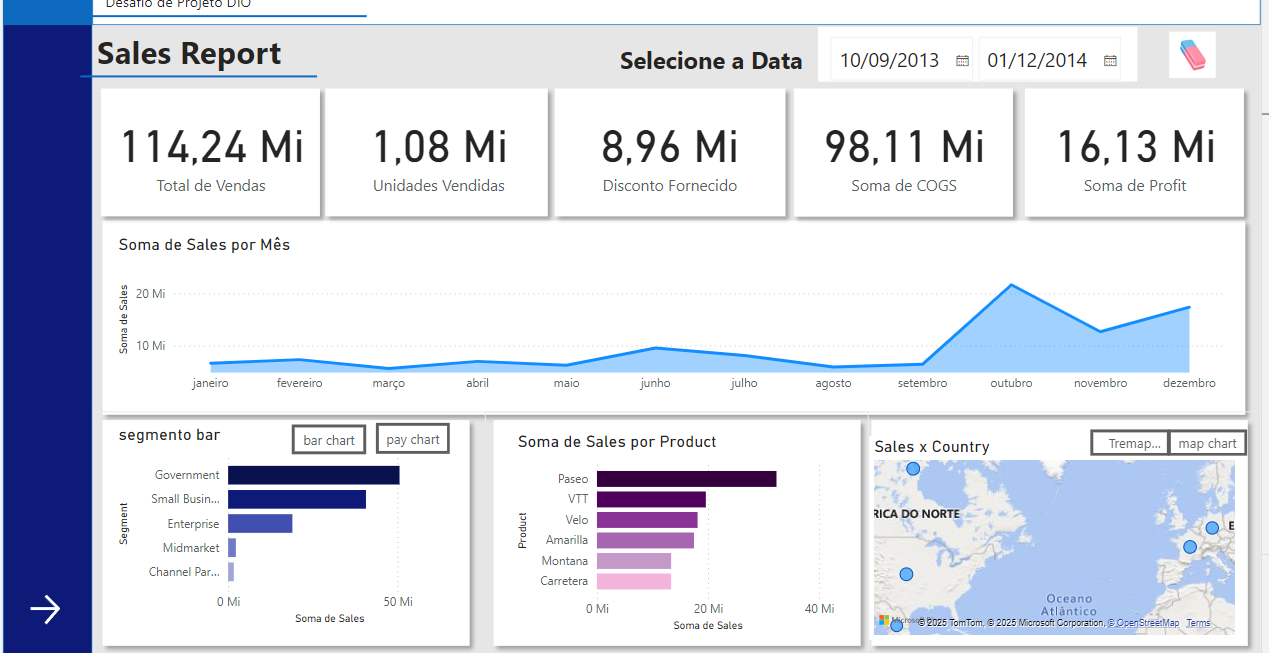Image resolution: width=1269 pixels, height=653 pixels.
Task: Show the map chart for Sales x Country
Action: (x=1207, y=443)
